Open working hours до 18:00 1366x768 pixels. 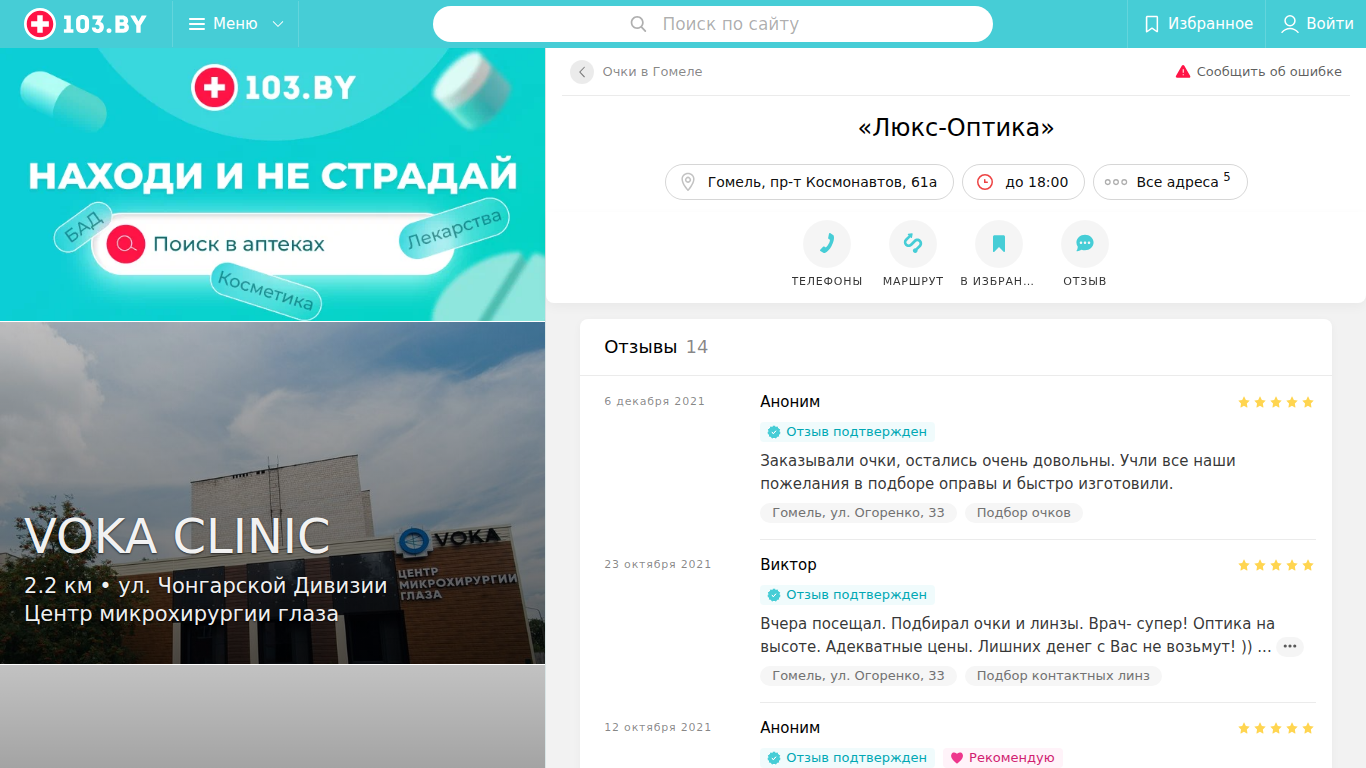(x=1023, y=182)
